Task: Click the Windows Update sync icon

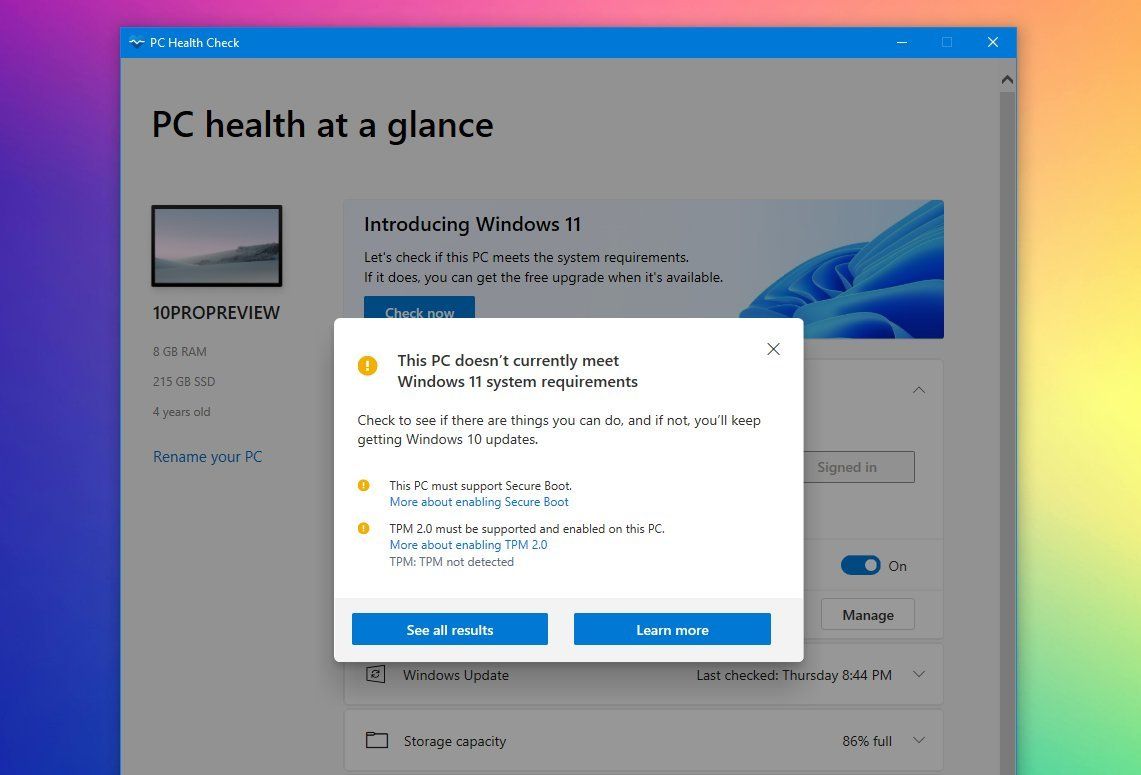Action: (375, 674)
